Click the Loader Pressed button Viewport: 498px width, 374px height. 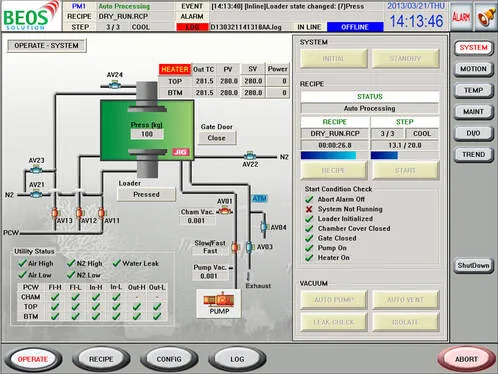(x=146, y=194)
